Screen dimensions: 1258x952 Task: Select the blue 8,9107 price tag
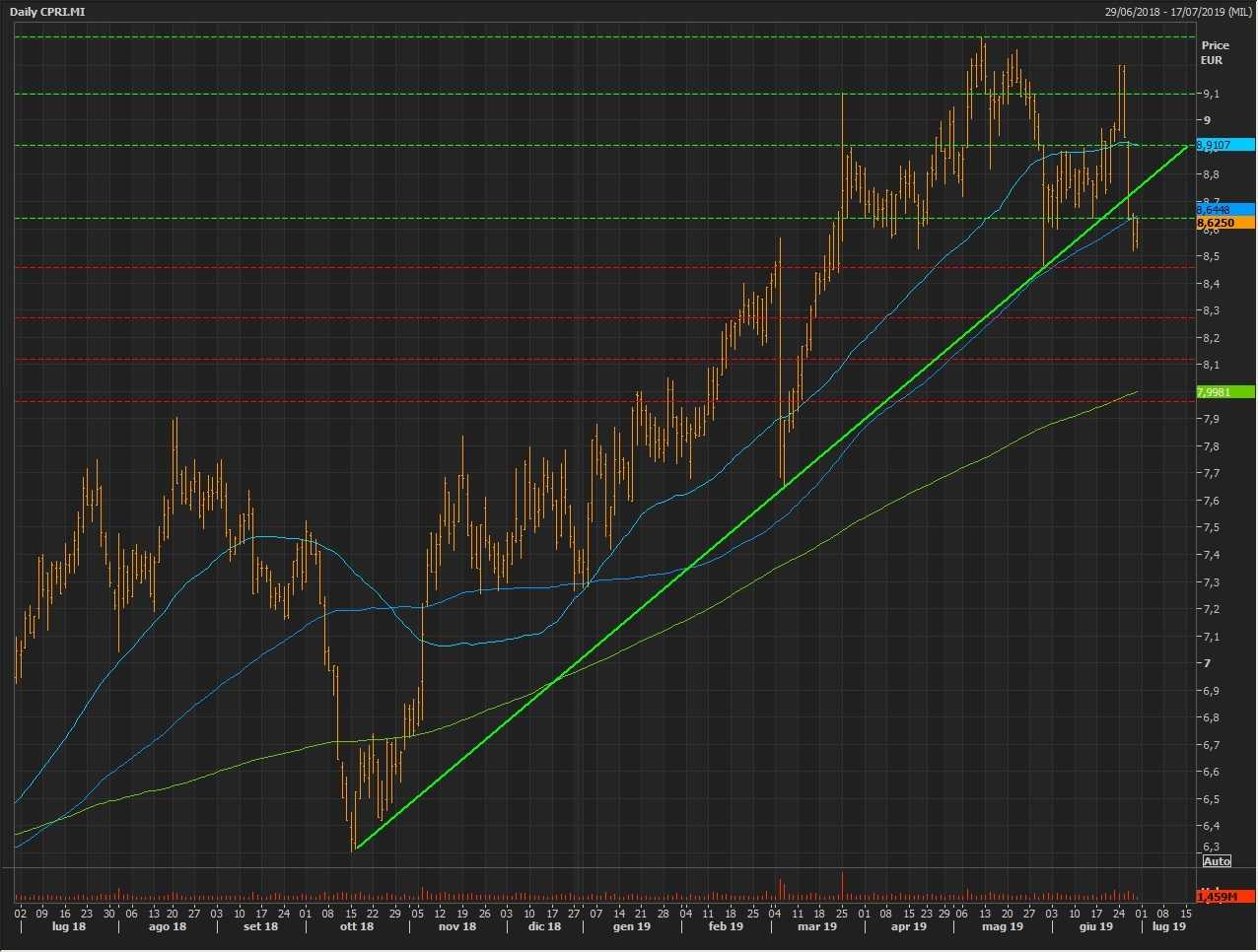(x=1224, y=145)
